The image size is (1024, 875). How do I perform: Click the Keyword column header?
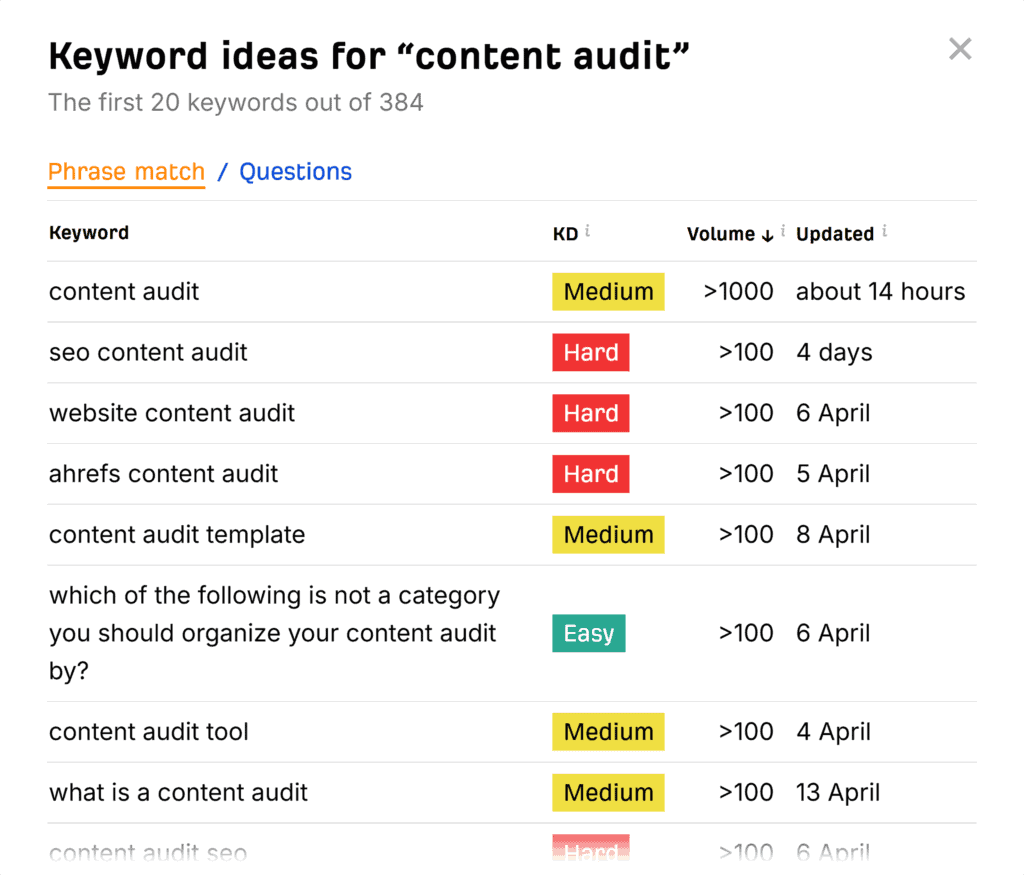click(89, 233)
